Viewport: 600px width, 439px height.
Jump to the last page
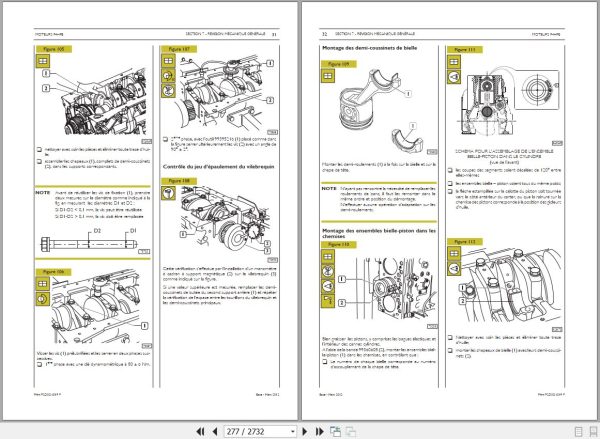tap(320, 431)
